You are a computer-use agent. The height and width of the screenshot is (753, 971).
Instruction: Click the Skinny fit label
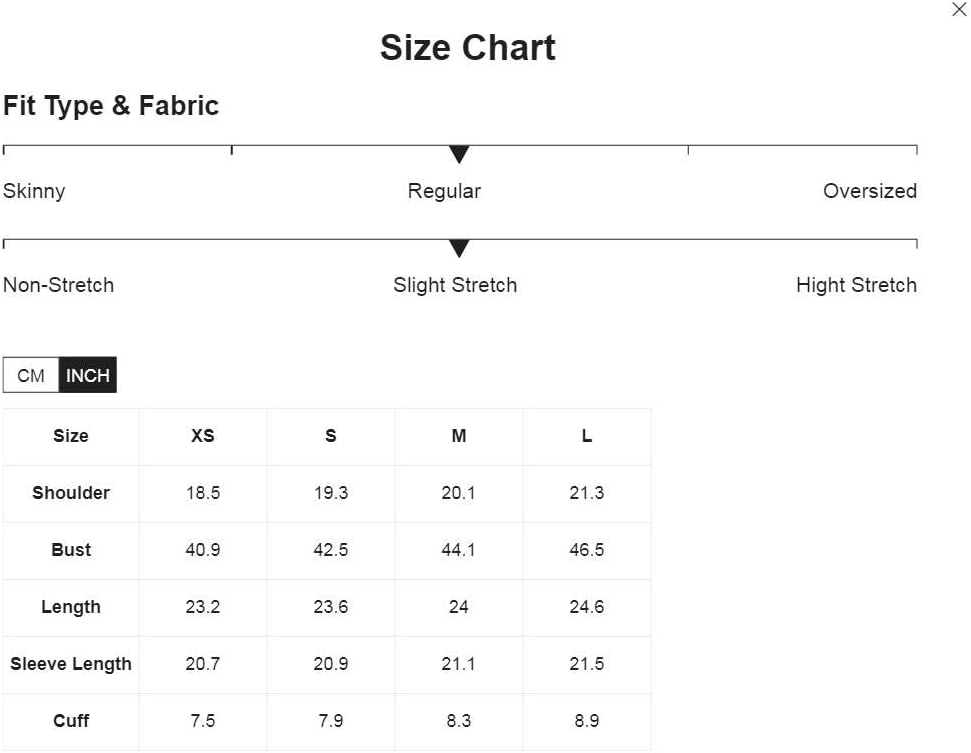click(x=34, y=191)
